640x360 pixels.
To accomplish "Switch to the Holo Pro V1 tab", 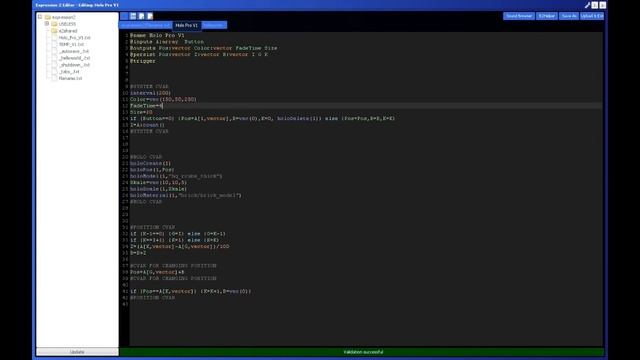I will coord(187,25).
